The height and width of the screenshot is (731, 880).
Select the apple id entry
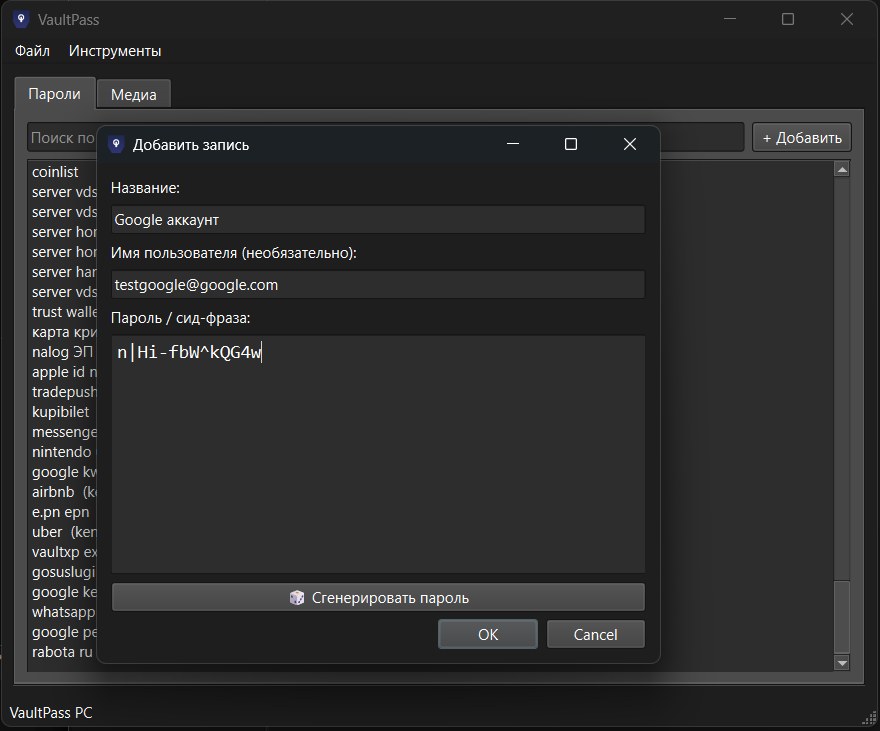[64, 372]
